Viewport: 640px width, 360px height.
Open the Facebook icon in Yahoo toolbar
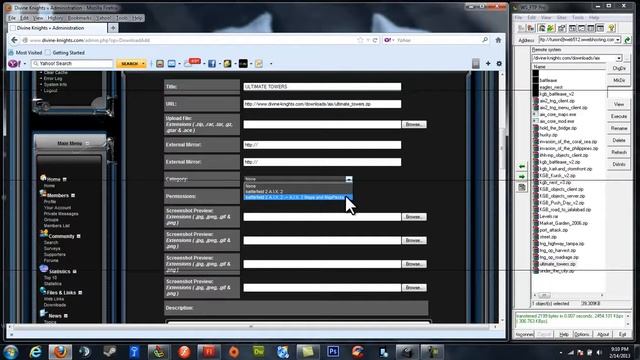(212, 64)
